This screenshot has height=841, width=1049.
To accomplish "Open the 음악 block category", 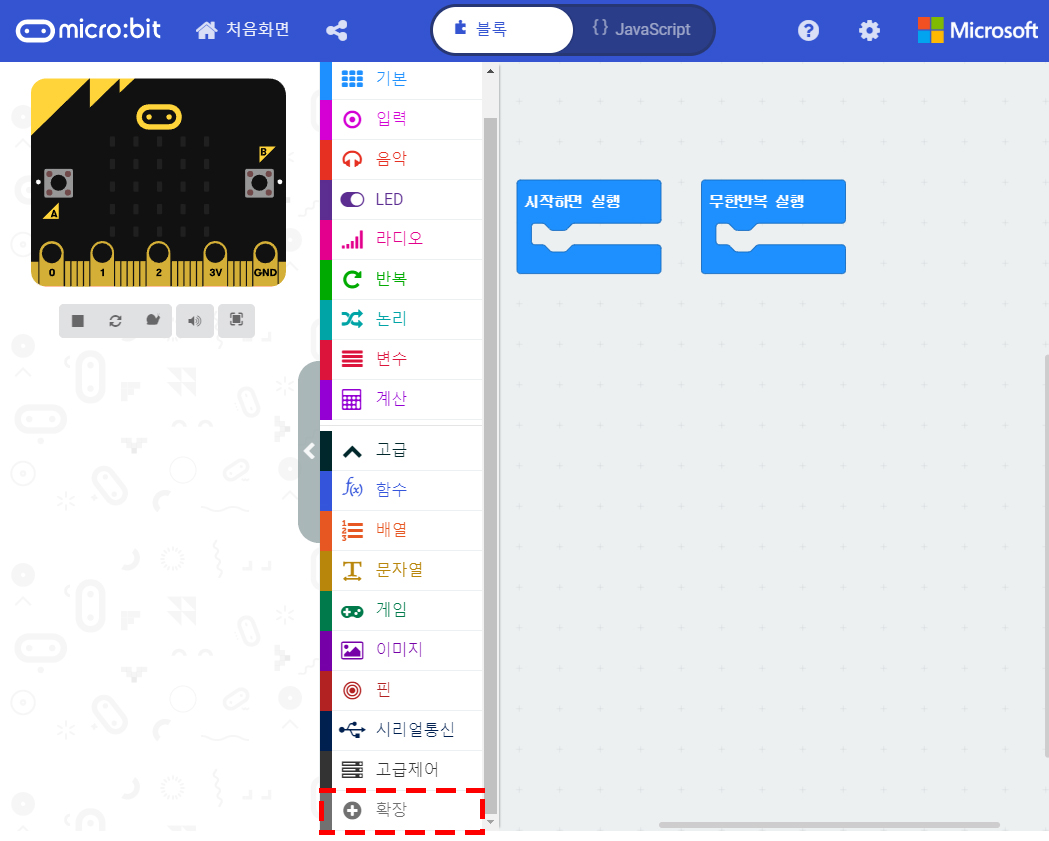I will (401, 159).
